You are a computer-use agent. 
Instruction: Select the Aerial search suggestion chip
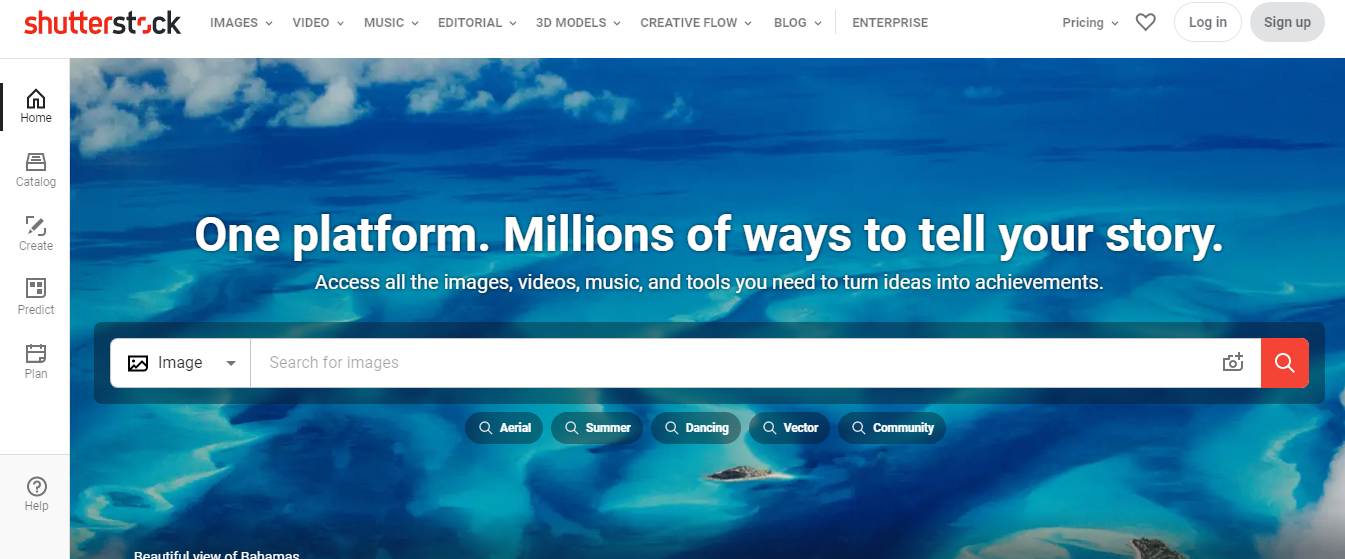click(504, 428)
